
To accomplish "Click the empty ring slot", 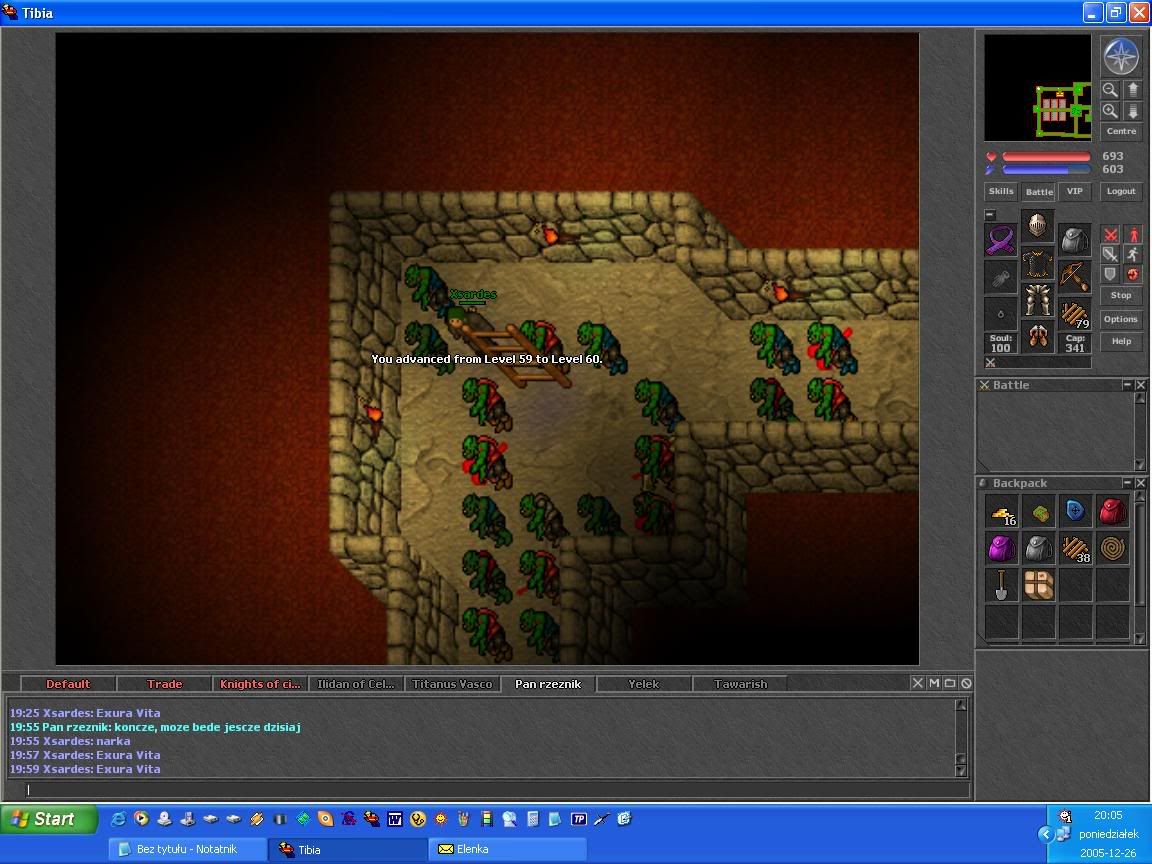I will (1001, 314).
